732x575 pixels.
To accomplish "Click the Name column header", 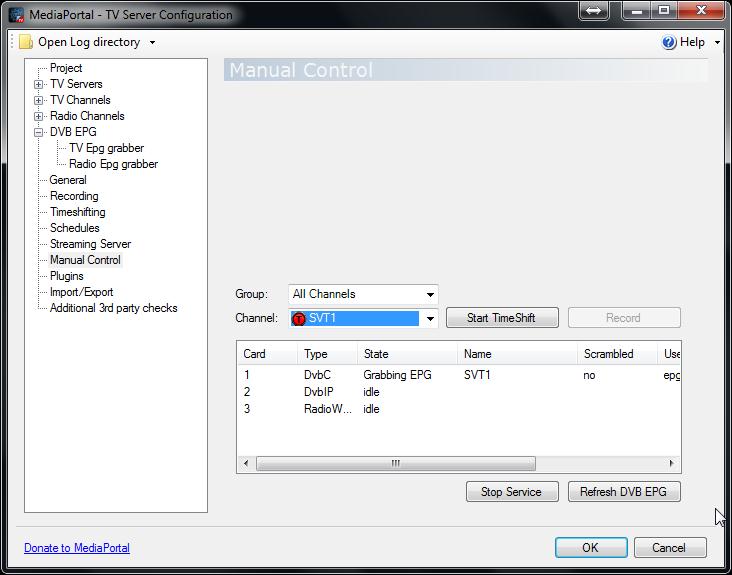I will click(x=517, y=354).
